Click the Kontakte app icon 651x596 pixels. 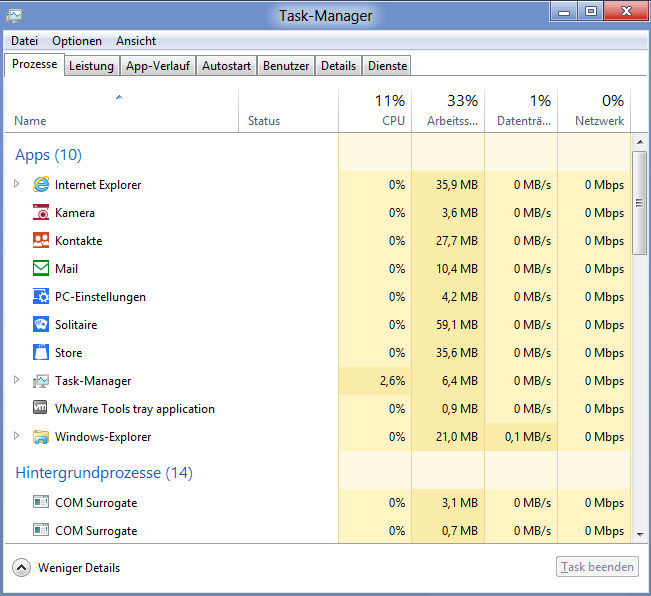(41, 240)
